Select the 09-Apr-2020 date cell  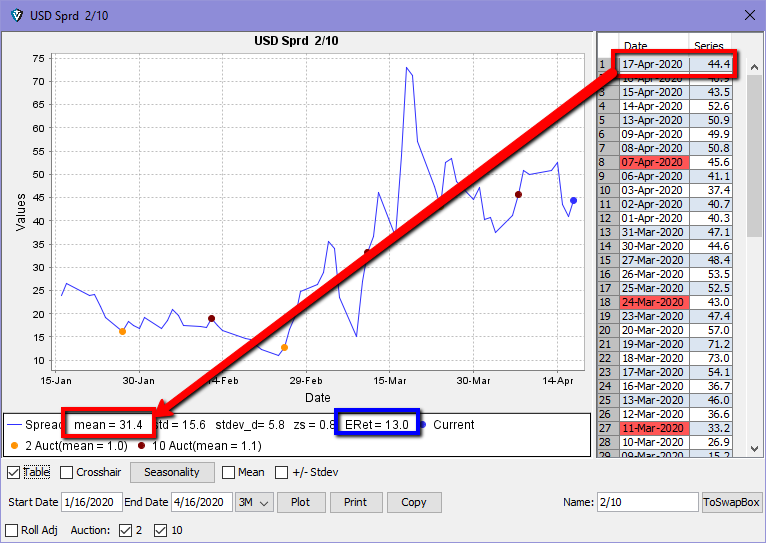point(654,134)
